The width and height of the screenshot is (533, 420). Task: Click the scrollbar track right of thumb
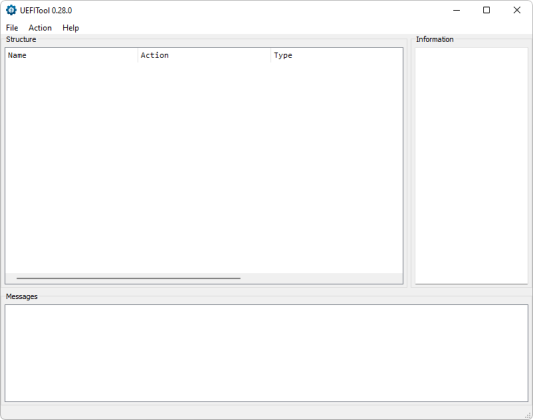coord(322,278)
